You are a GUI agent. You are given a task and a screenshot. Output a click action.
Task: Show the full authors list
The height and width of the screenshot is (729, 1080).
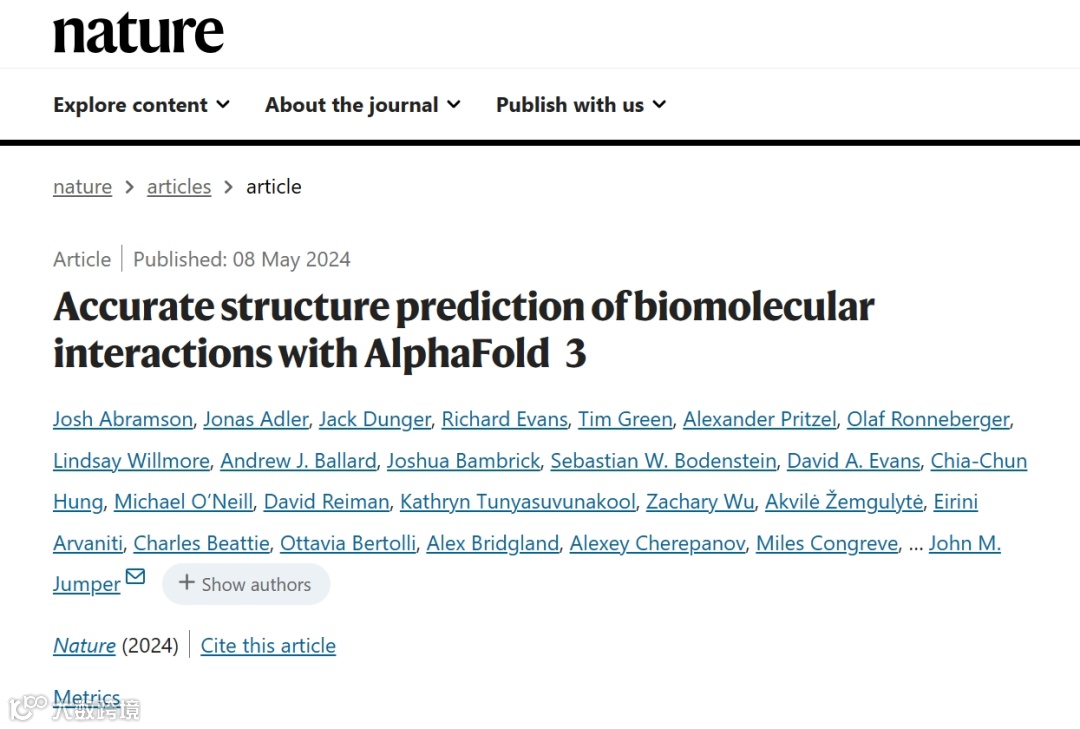246,584
